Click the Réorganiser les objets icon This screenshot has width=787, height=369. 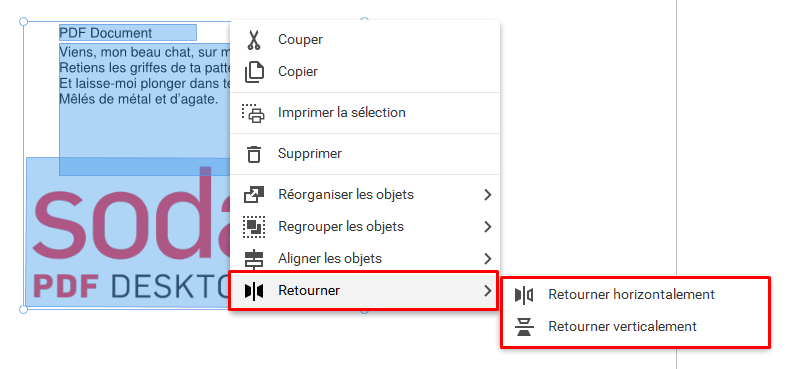[254, 195]
